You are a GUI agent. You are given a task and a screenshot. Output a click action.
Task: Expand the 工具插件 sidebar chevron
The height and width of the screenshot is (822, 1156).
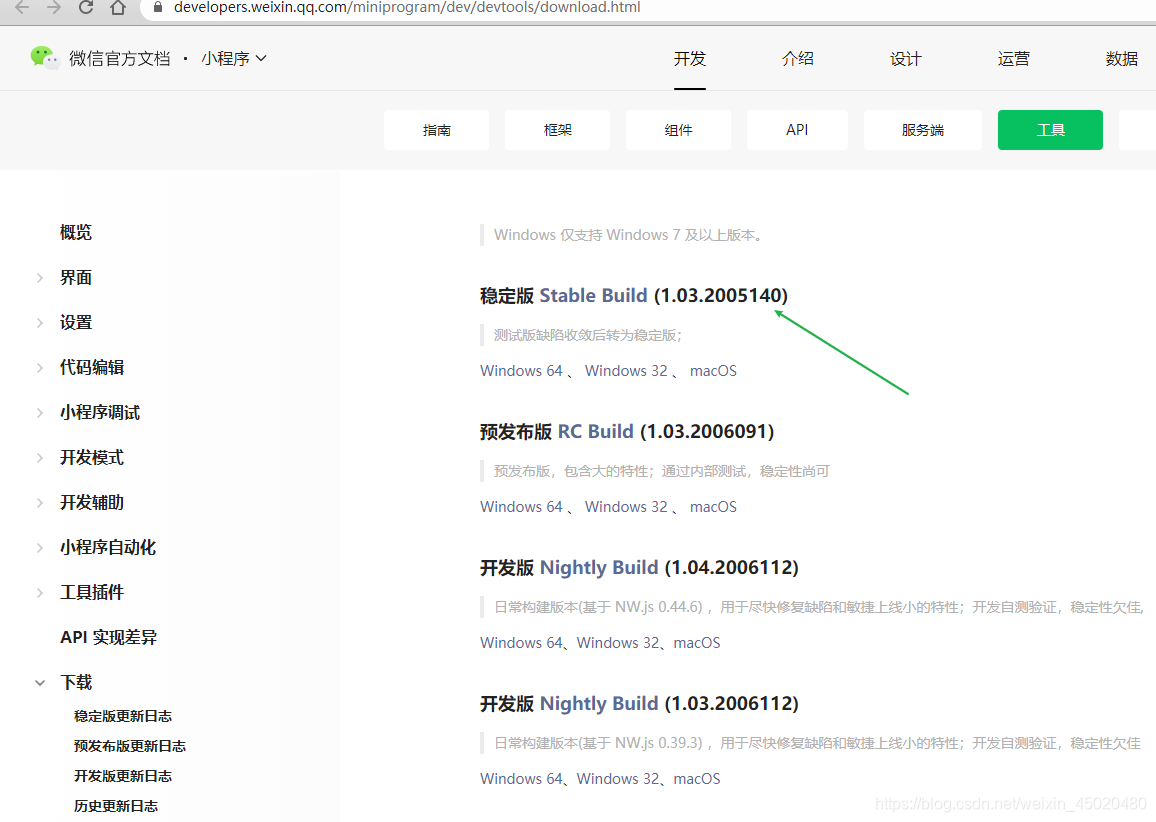coord(40,593)
